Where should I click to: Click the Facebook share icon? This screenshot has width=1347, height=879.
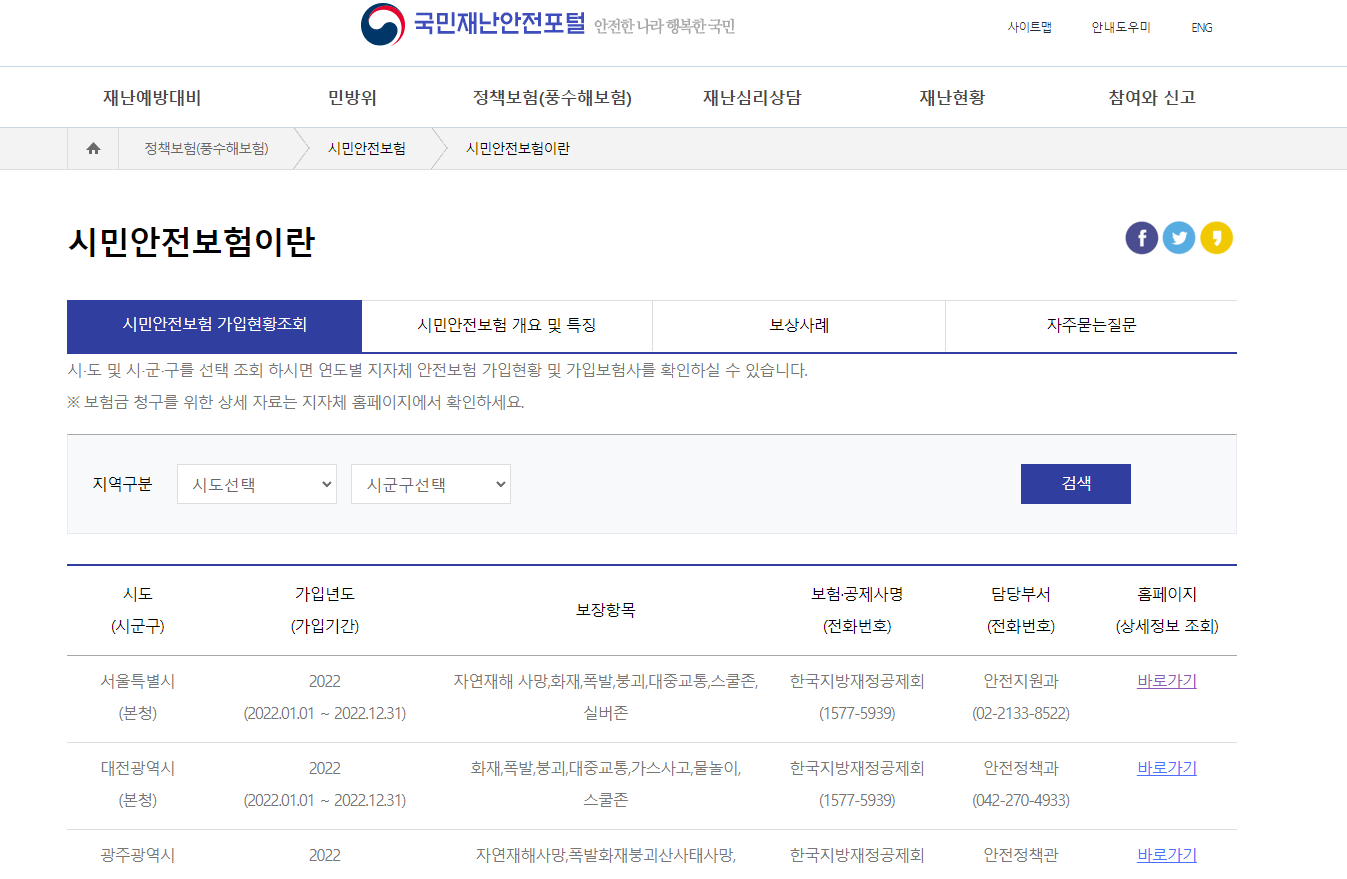click(1141, 238)
